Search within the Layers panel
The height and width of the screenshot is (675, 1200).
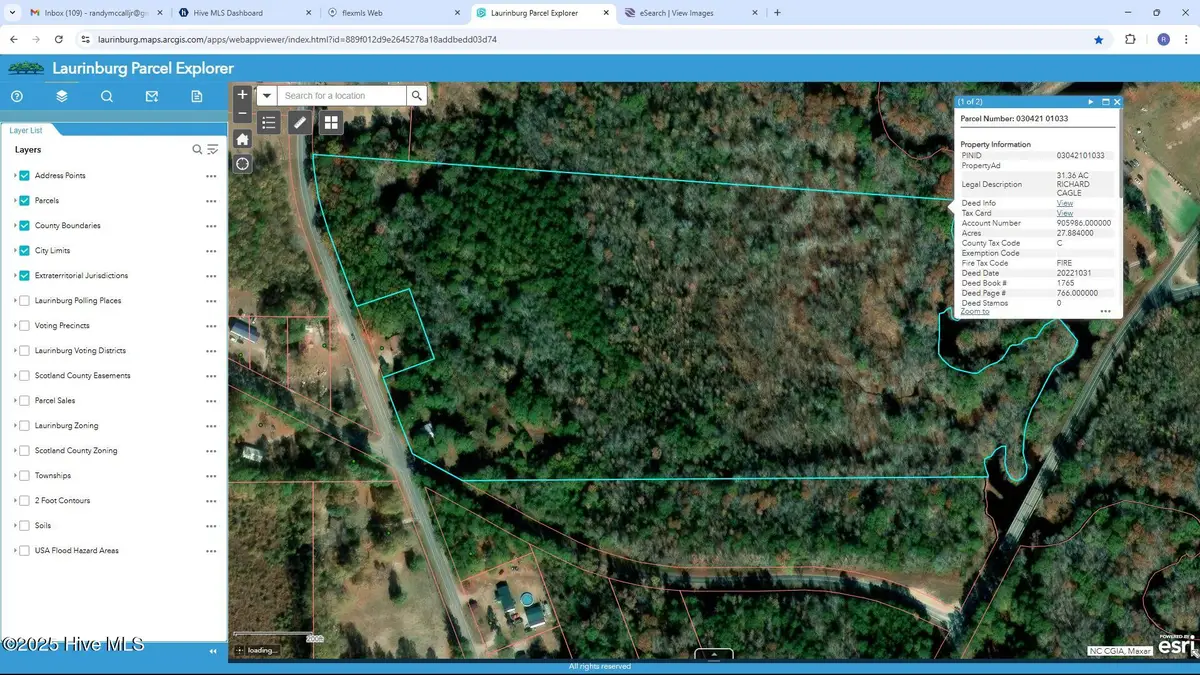click(198, 149)
